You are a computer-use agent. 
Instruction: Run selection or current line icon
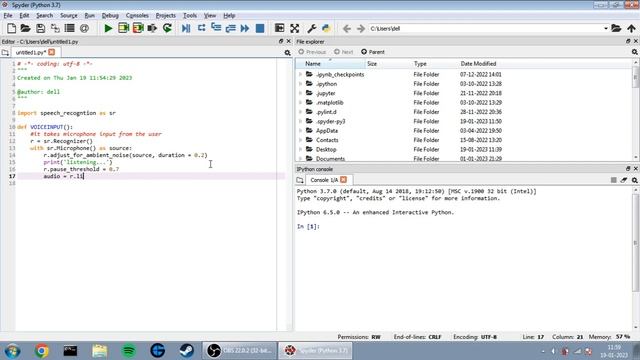(x=152, y=28)
